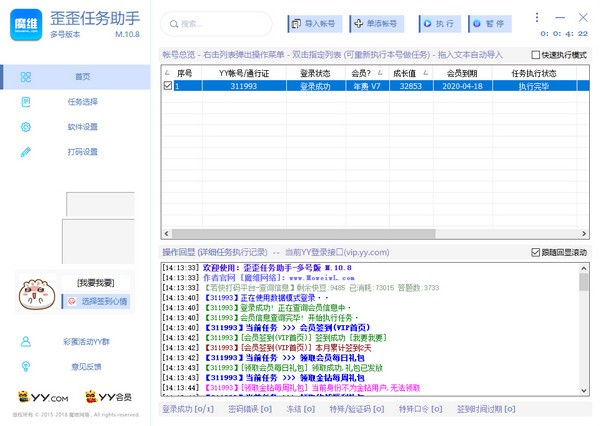The image size is (600, 426).
Task: Open the 打码设置 page
Action: pyautogui.click(x=76, y=152)
